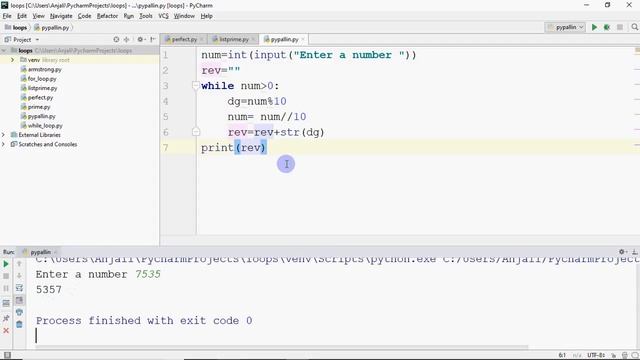
Task: Open Run panel settings gear
Action: pyautogui.click(x=622, y=252)
